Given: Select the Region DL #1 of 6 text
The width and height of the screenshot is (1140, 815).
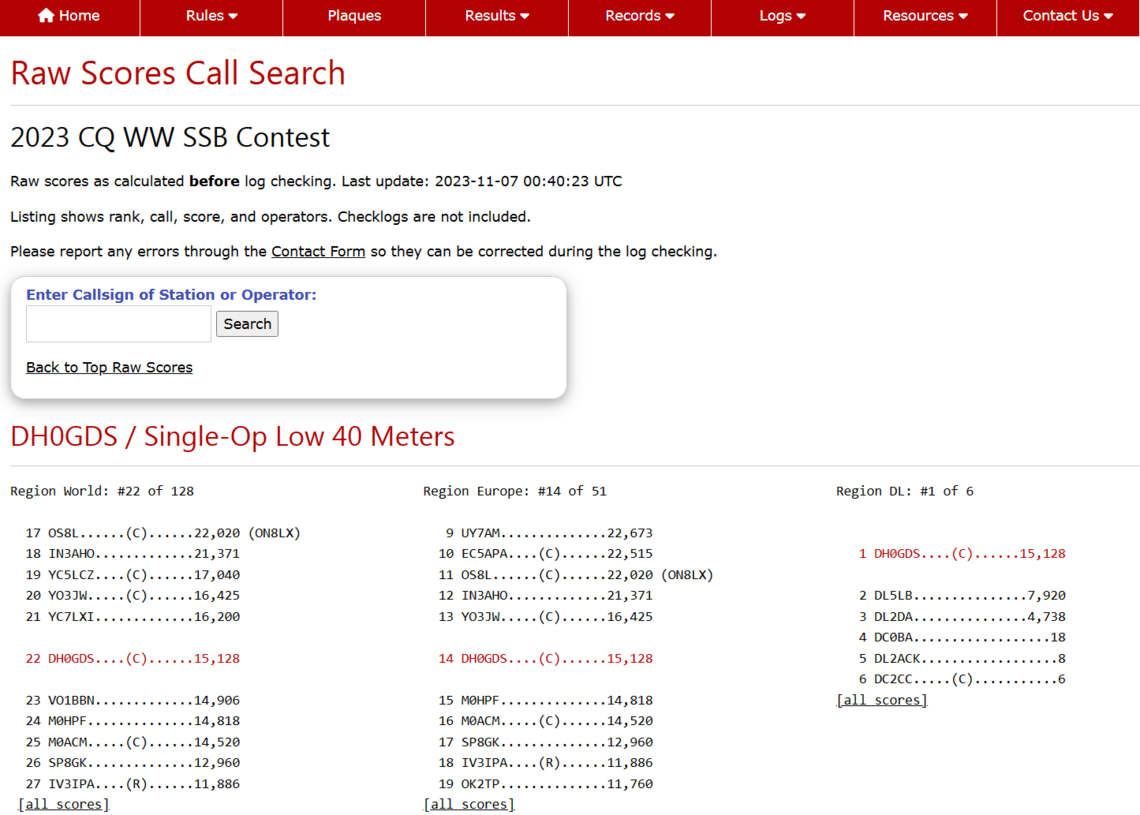Looking at the screenshot, I should pos(904,491).
